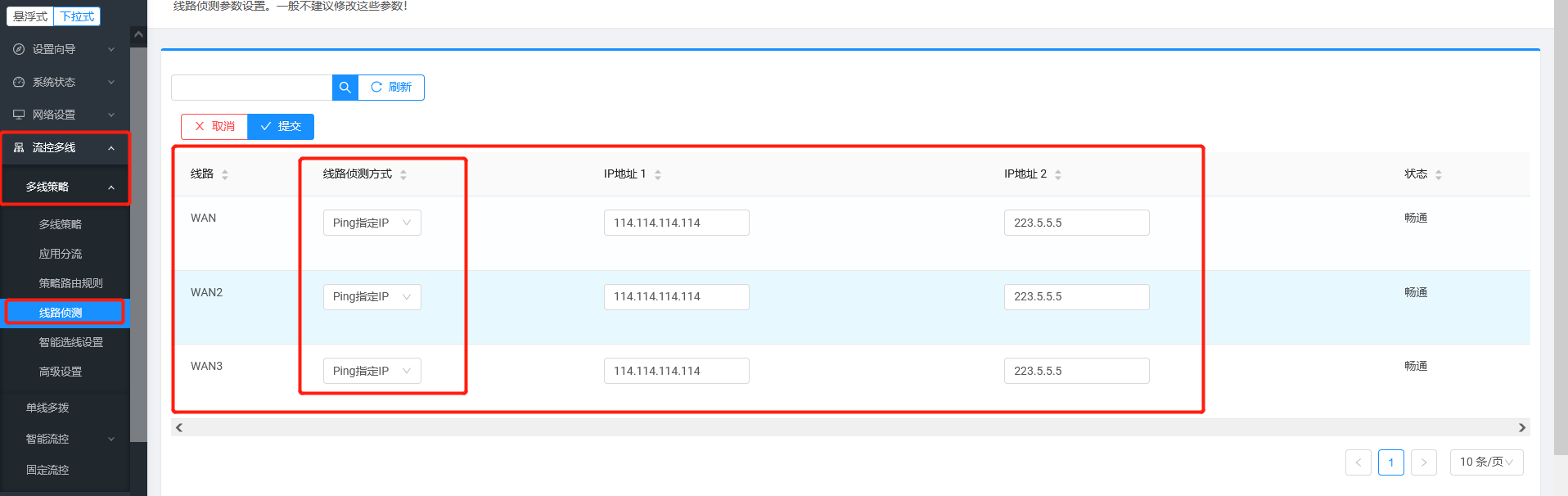1568x496 pixels.
Task: Click the 取消 cancel button
Action: (214, 127)
